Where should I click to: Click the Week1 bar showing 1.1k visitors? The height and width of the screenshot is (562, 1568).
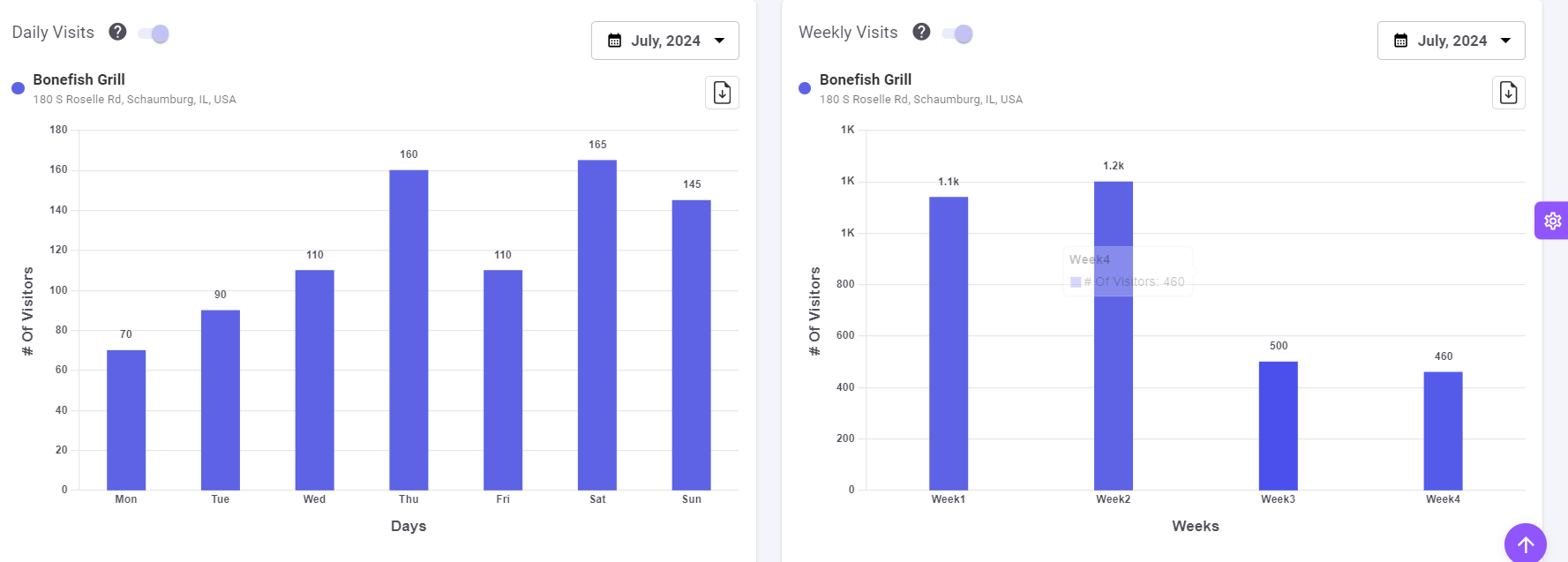coord(948,343)
